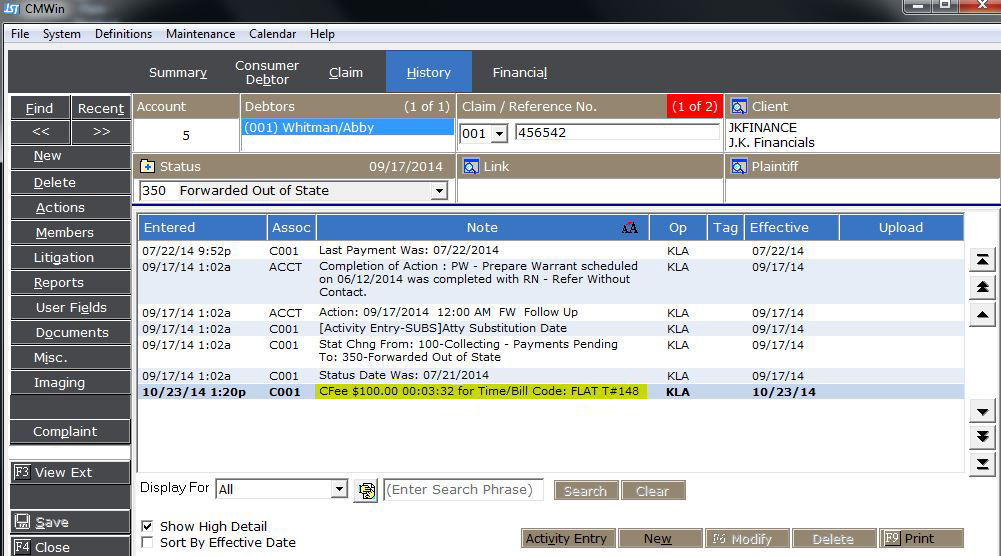Open the File menu
1001x556 pixels.
click(x=20, y=34)
